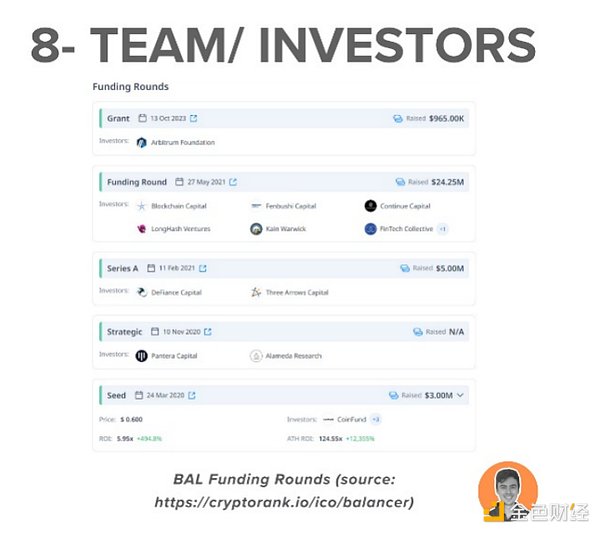The width and height of the screenshot is (600, 533).
Task: Click the Kain Warwick avatar
Action: pyautogui.click(x=257, y=229)
